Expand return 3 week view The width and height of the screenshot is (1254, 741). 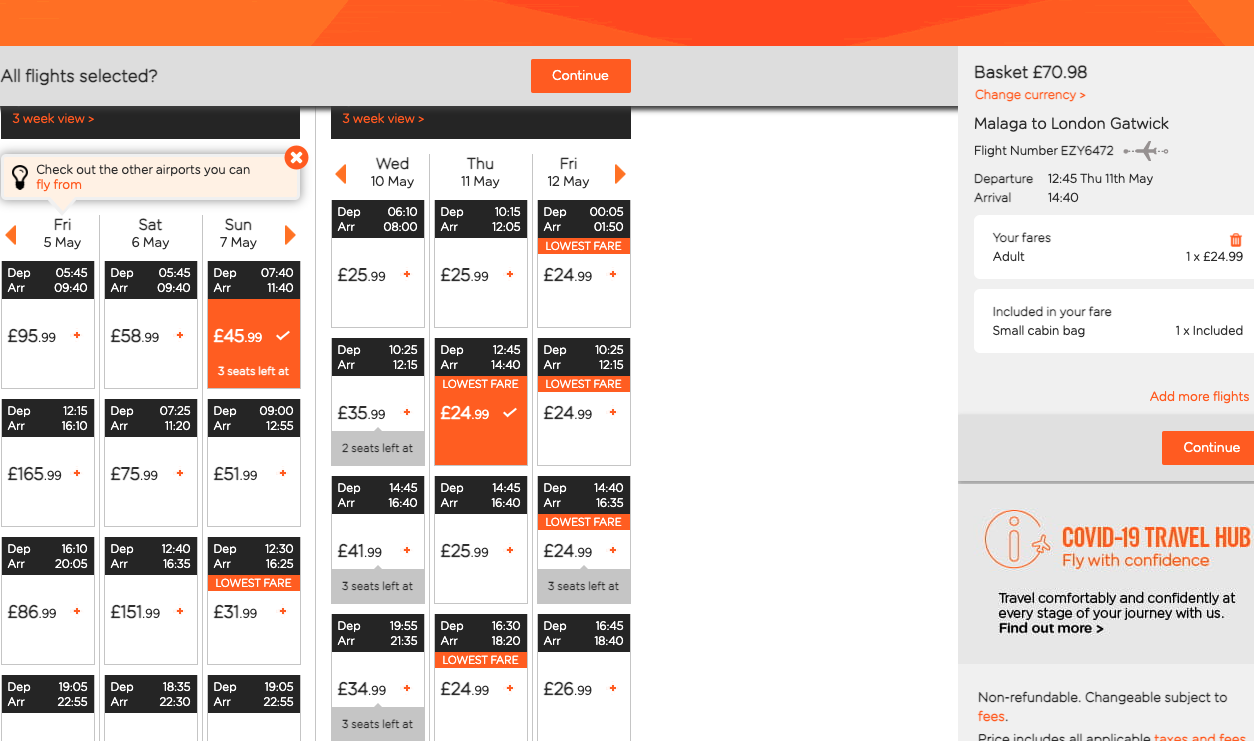point(383,119)
